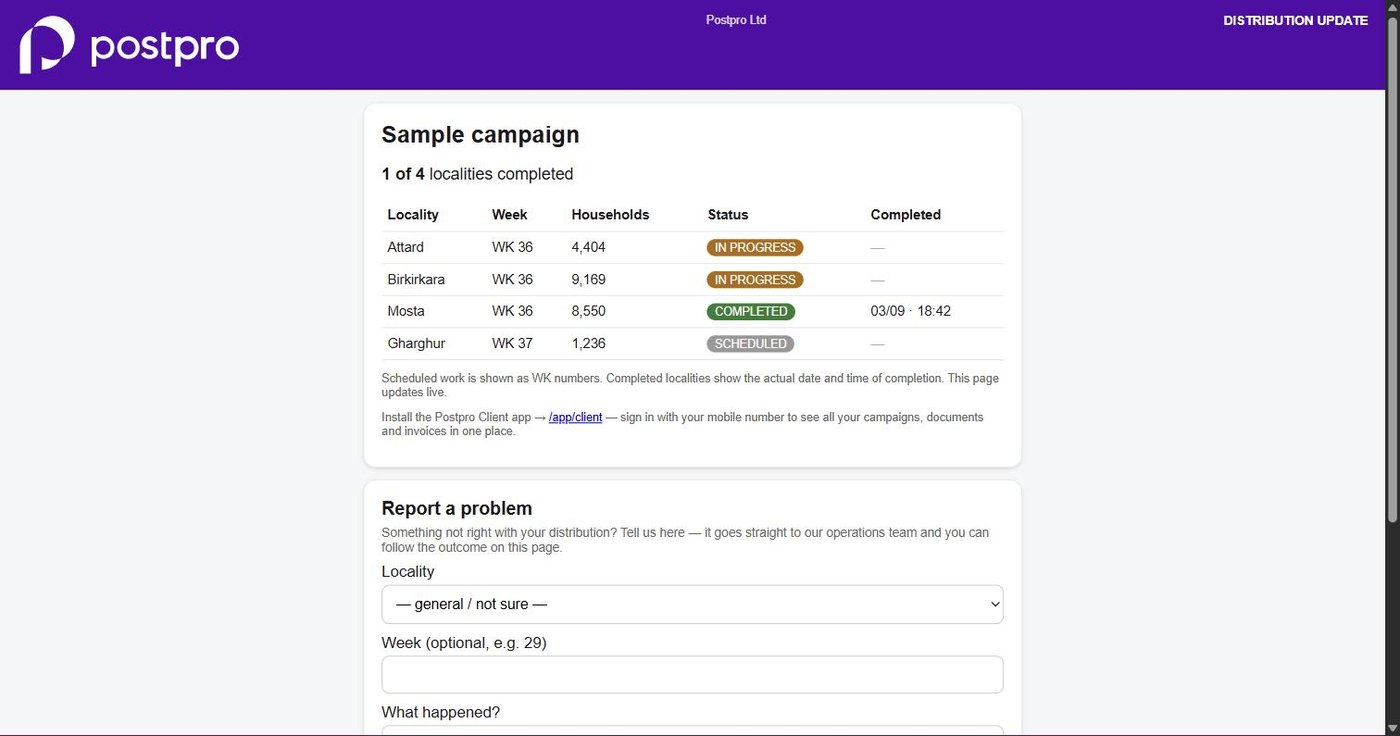Select the Attard locality cell

[x=406, y=247]
